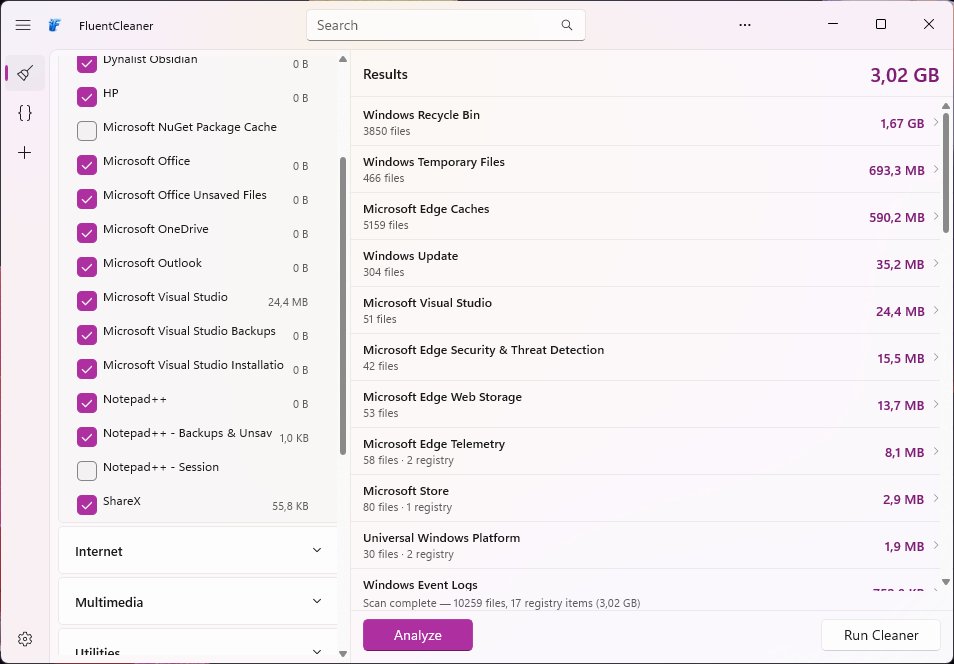Click the 304 files subtitle under Windows Update
The width and height of the screenshot is (954, 664).
click(383, 272)
